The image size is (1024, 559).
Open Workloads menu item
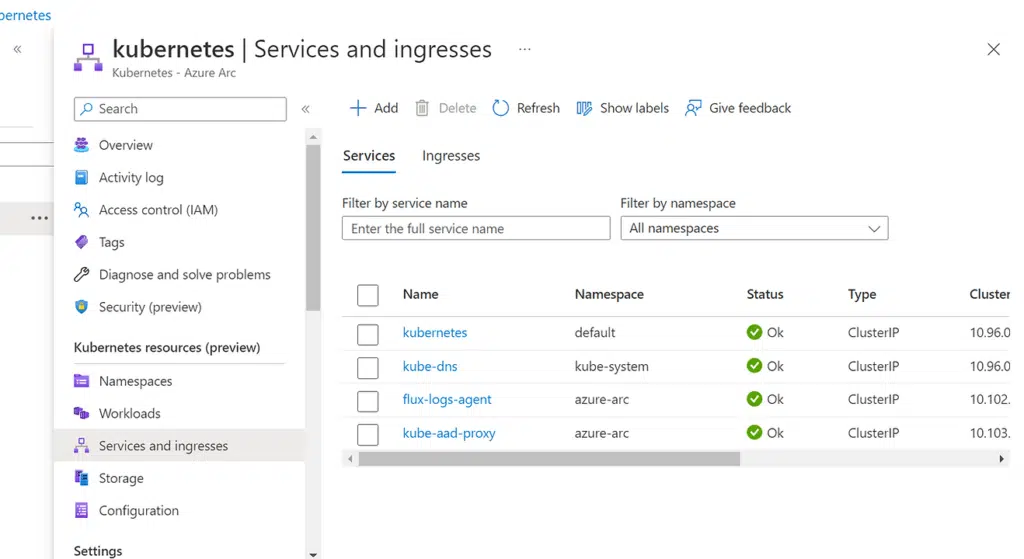(129, 413)
